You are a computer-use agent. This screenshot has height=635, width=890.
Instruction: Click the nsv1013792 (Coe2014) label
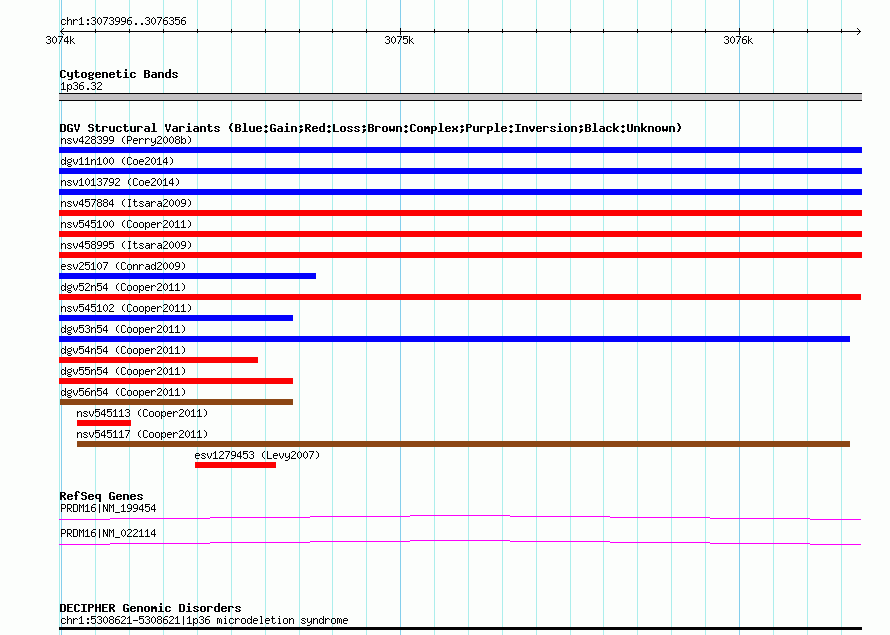(x=120, y=182)
